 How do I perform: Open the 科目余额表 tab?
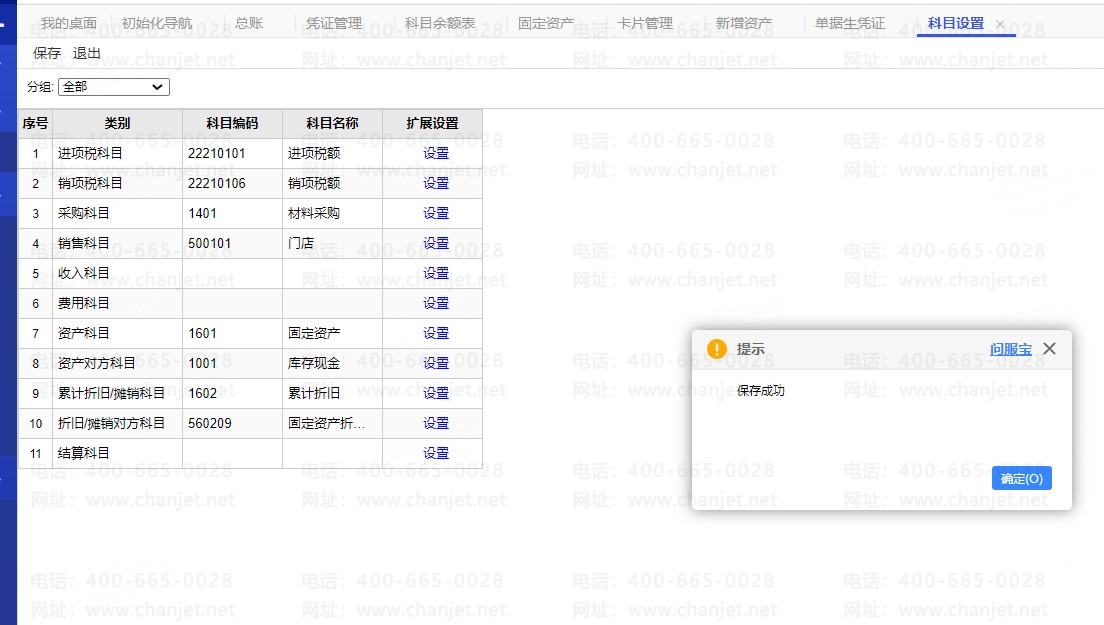[440, 23]
